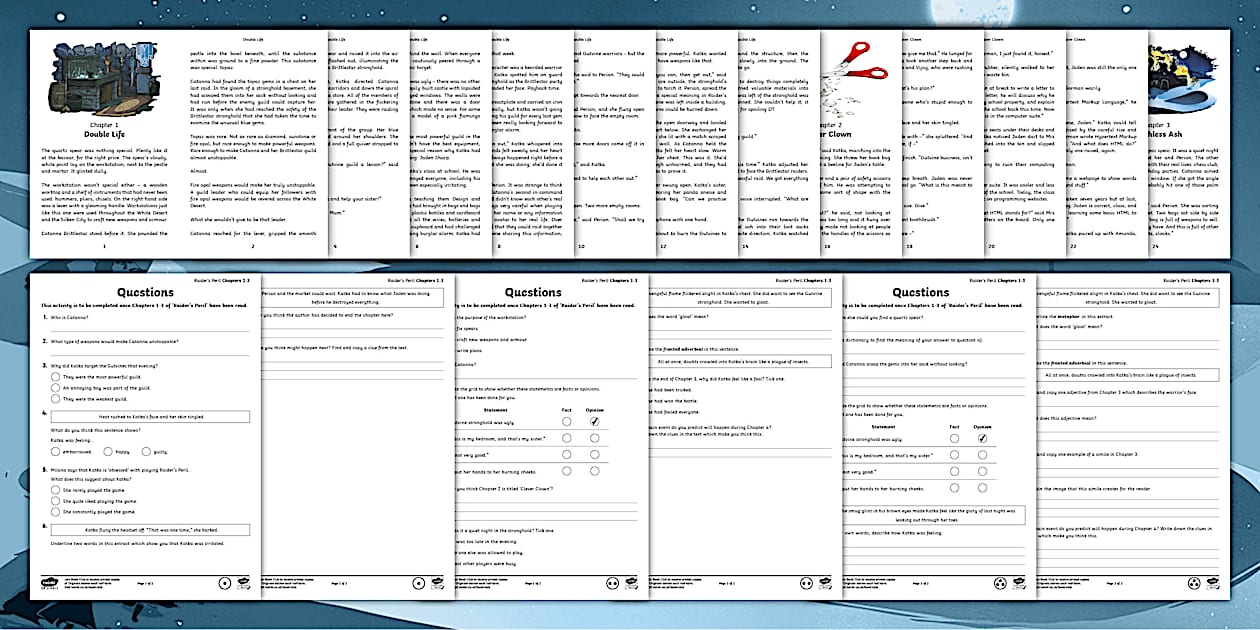This screenshot has width=1260, height=630.
Task: Click the three-dot difficulty icon on last worksheet
Action: (1194, 582)
